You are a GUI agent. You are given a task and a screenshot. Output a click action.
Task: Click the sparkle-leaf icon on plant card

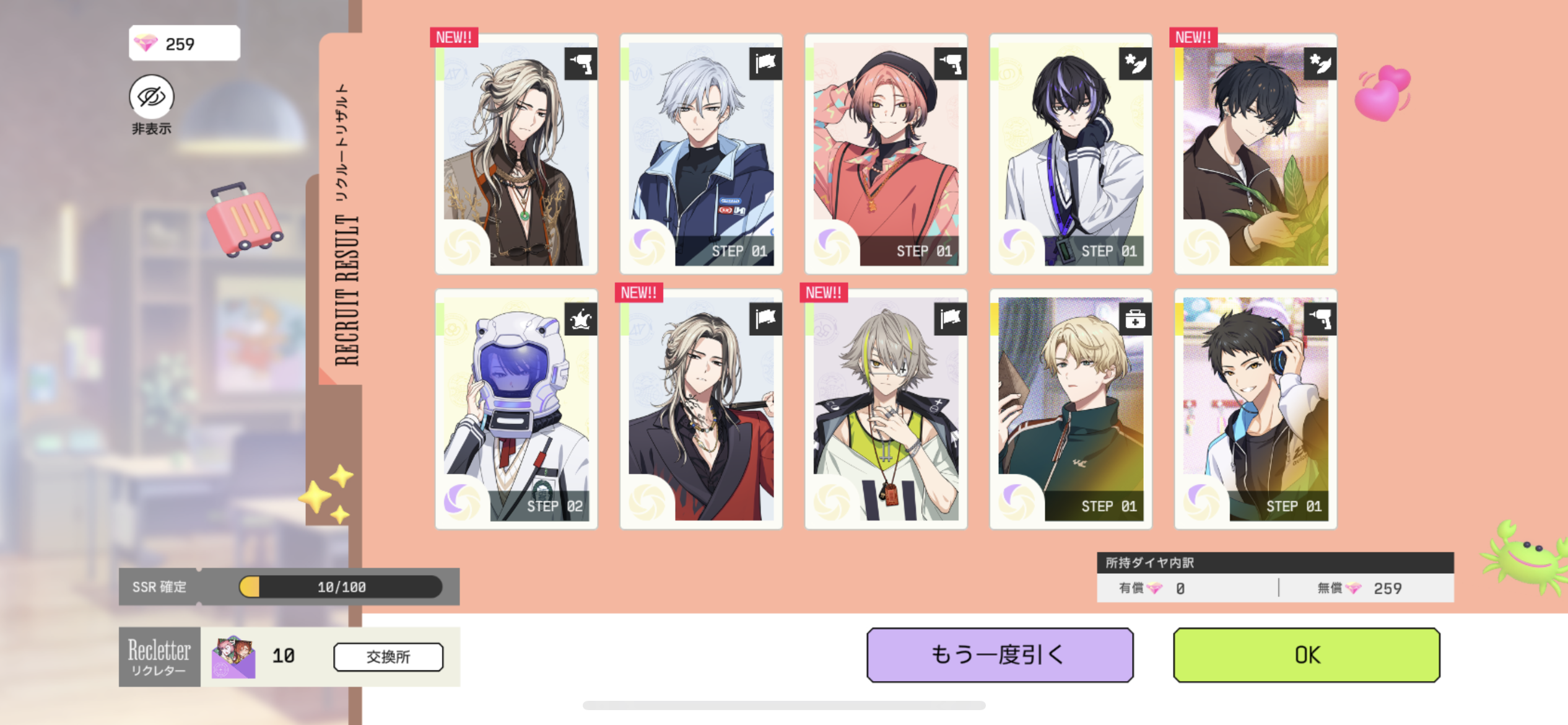click(x=1320, y=64)
